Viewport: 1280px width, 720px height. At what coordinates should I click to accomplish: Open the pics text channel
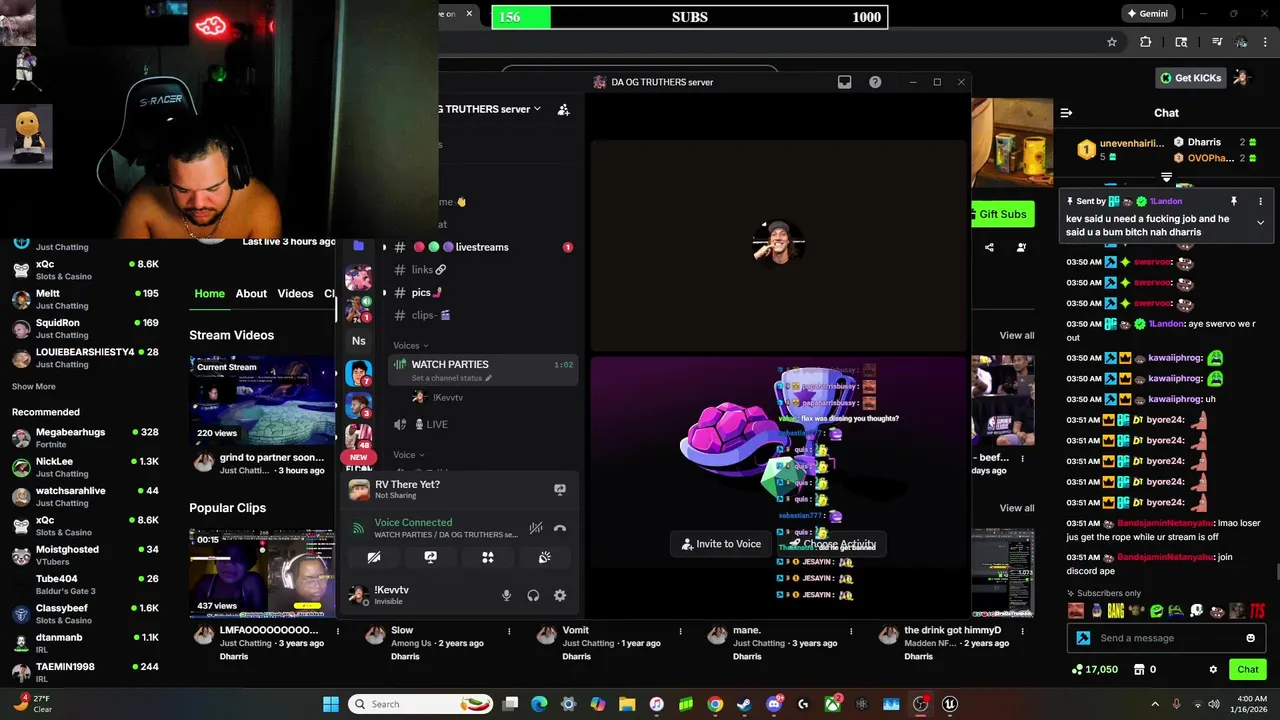pos(482,292)
